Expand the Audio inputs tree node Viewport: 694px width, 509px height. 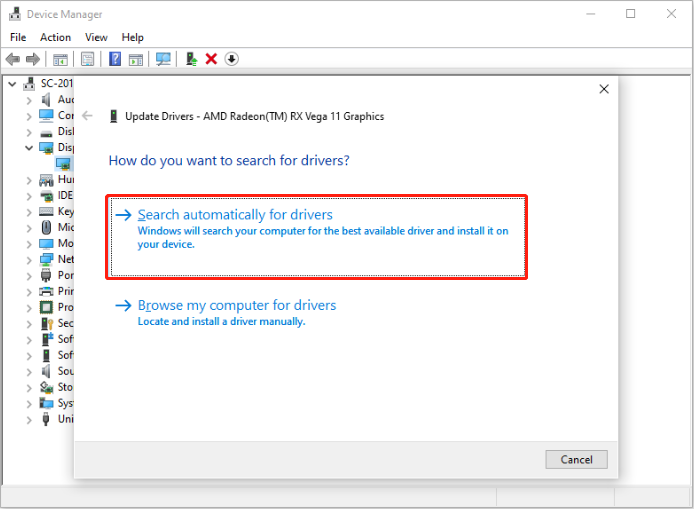click(x=28, y=100)
